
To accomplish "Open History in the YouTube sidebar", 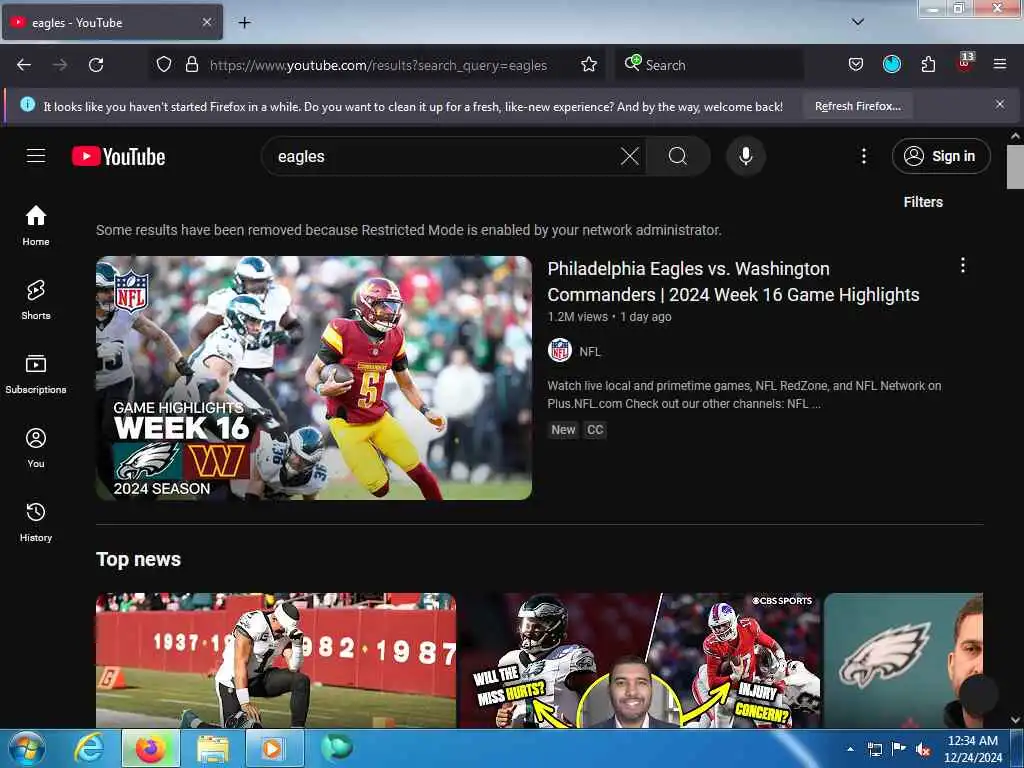I will click(36, 522).
